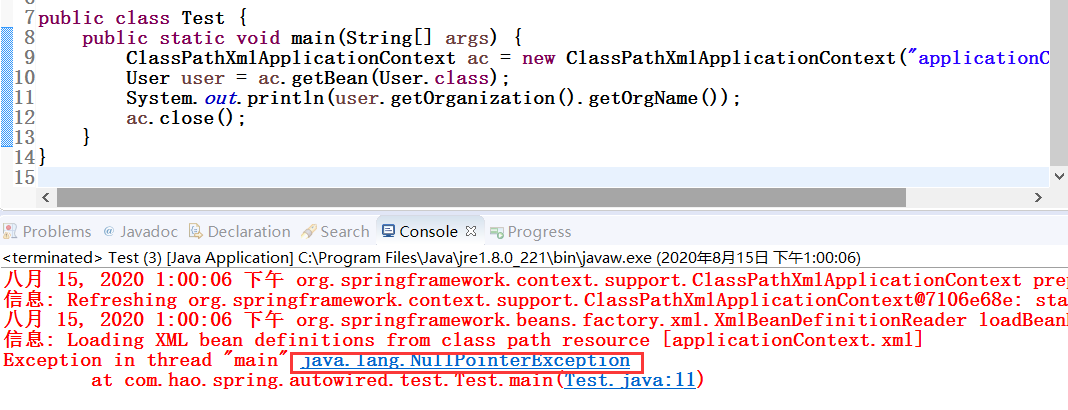The image size is (1068, 410).
Task: Click the 'main(String[] args)' method signature
Action: [396, 37]
